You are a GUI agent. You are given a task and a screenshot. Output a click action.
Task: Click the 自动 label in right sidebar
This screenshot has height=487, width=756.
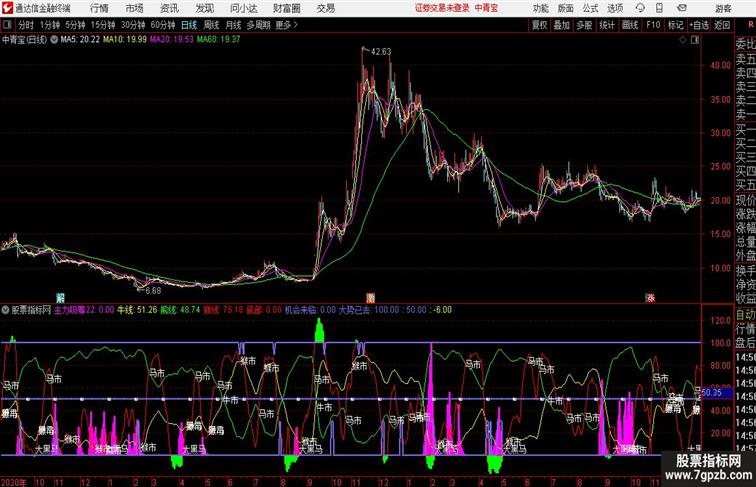(745, 314)
